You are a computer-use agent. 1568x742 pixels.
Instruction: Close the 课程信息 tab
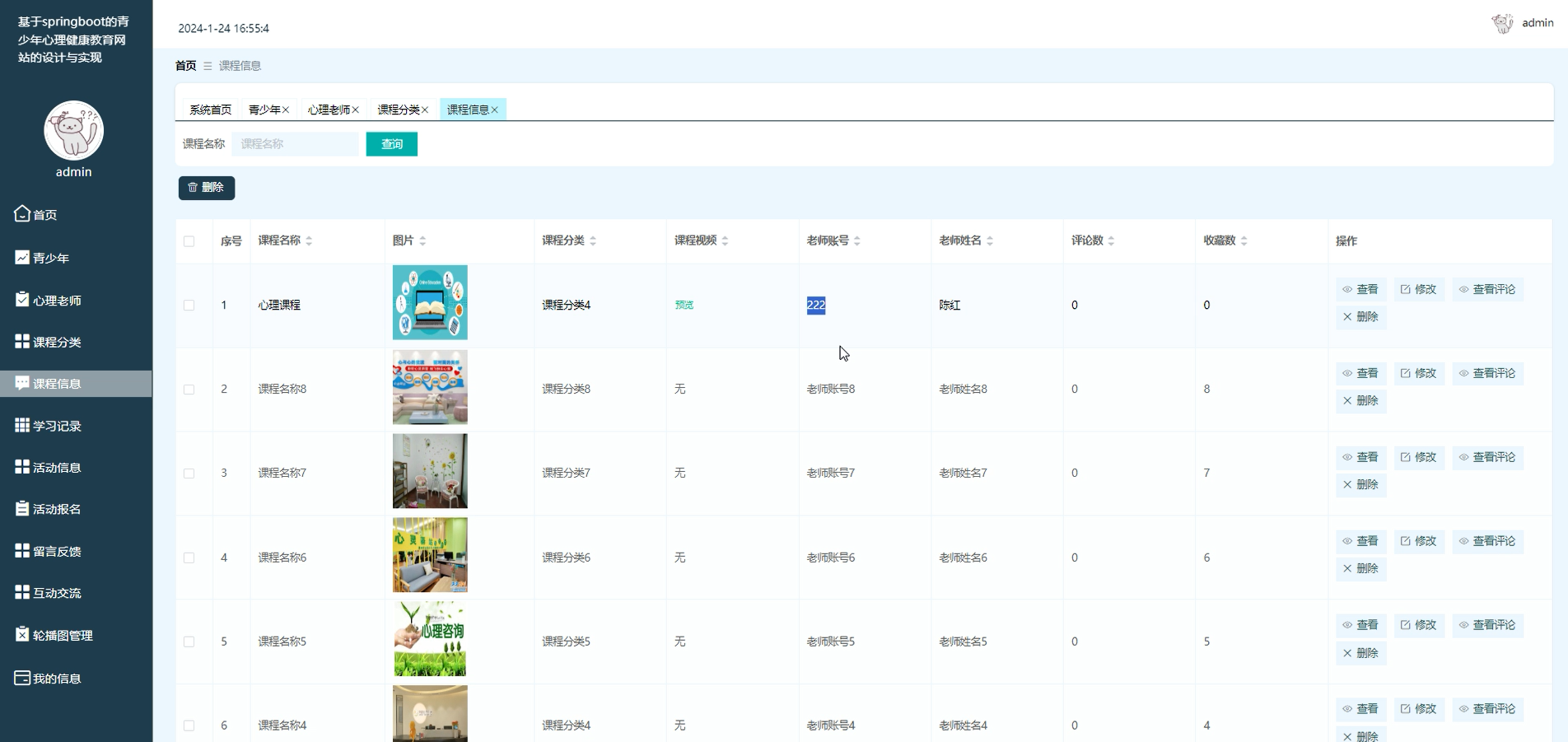point(495,110)
